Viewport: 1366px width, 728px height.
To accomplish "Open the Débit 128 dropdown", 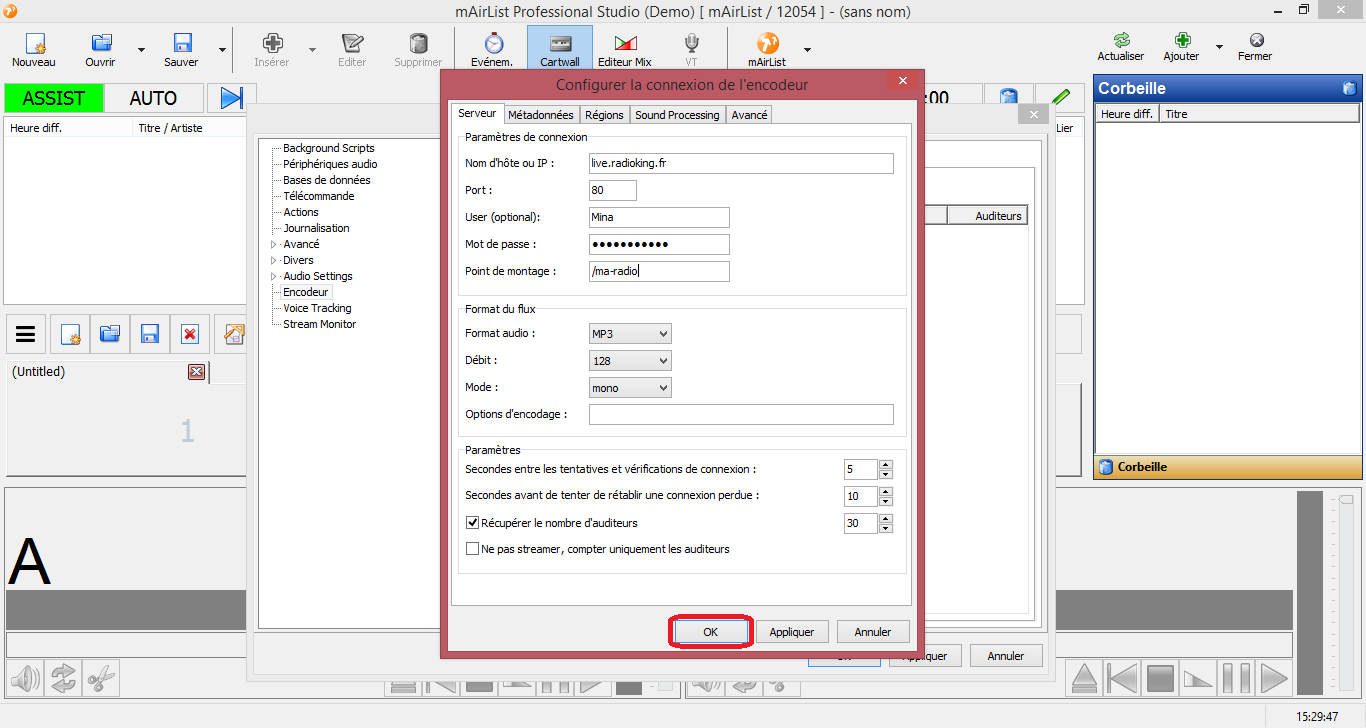I will [x=630, y=360].
